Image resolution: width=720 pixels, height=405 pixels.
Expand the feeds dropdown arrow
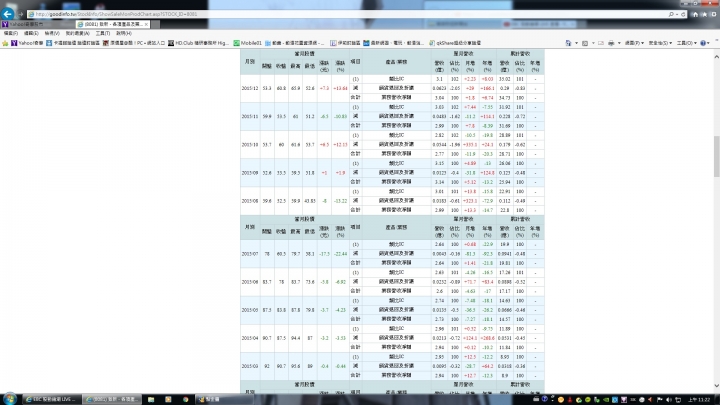(593, 43)
